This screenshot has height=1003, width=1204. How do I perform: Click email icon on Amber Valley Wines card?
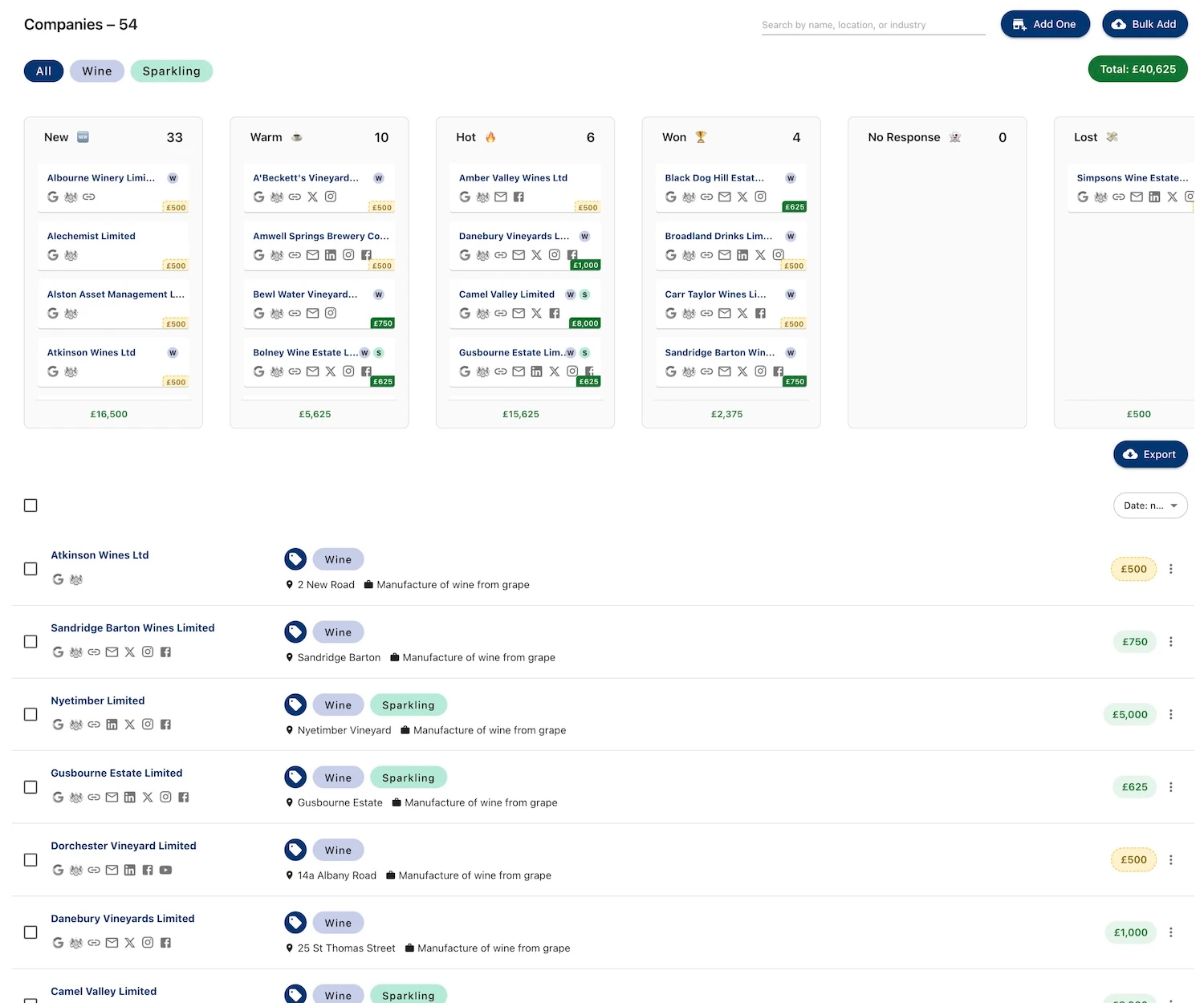coord(501,197)
